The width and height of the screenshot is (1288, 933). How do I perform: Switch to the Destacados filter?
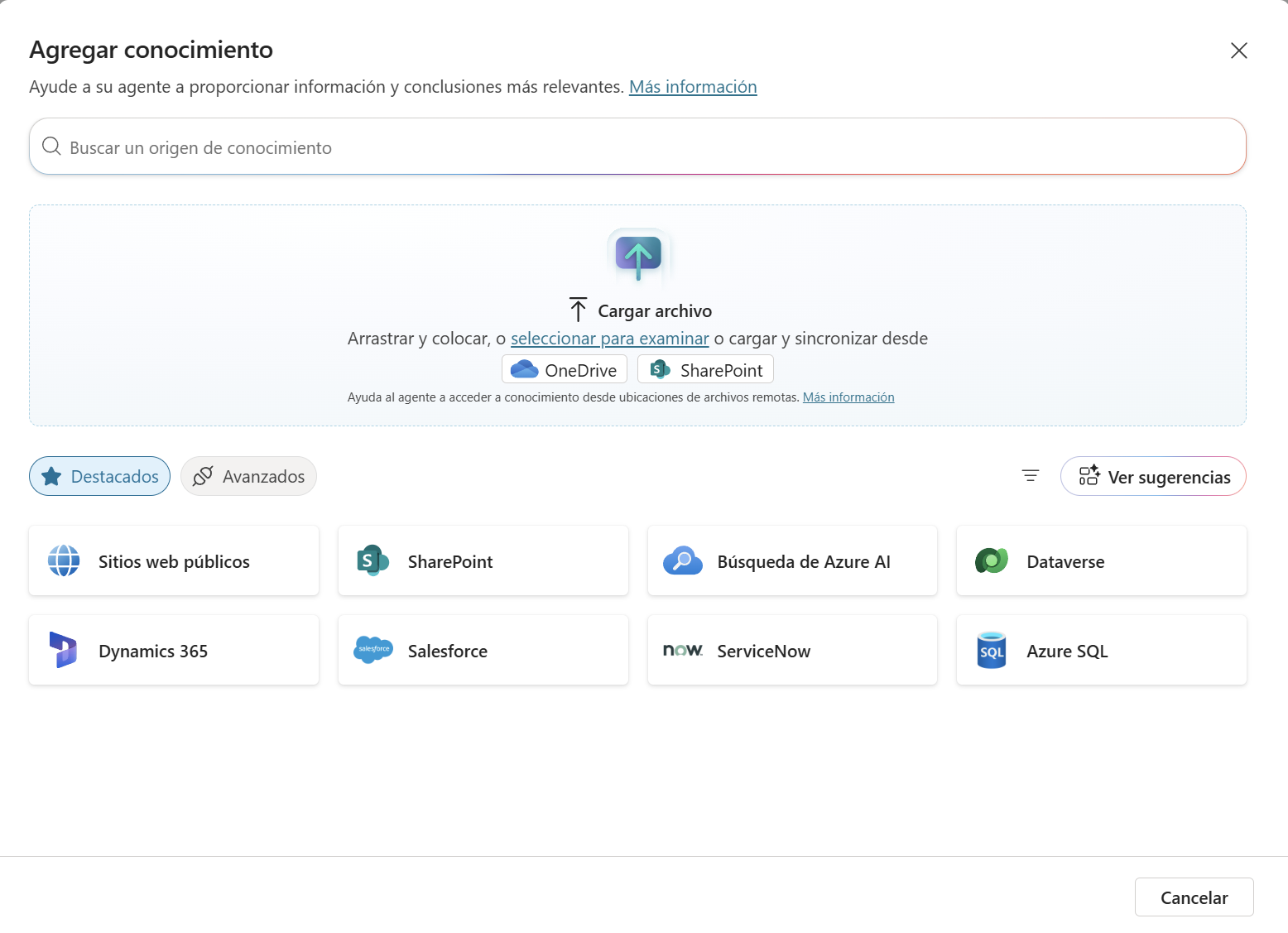(x=99, y=476)
